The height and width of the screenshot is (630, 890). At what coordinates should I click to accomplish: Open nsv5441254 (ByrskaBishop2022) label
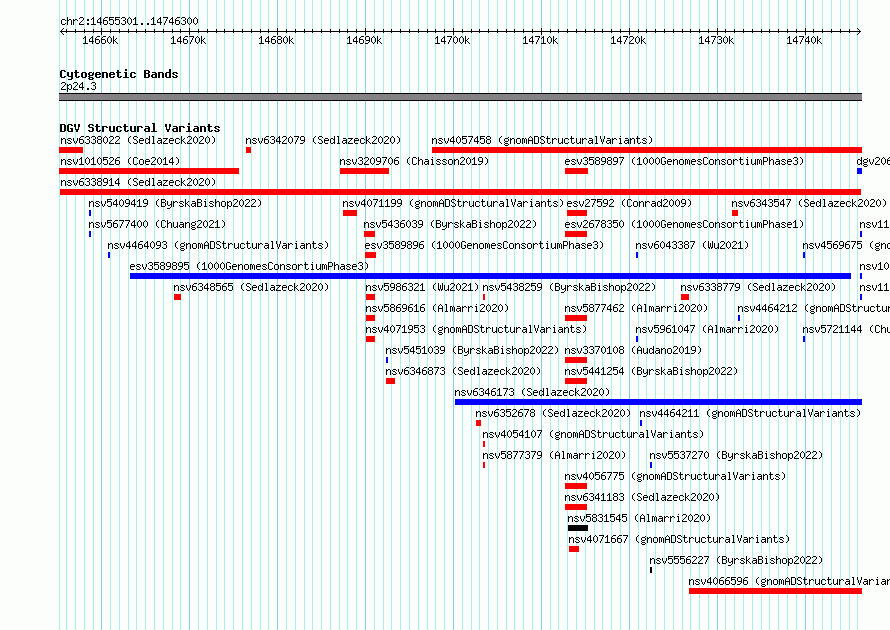coord(652,371)
